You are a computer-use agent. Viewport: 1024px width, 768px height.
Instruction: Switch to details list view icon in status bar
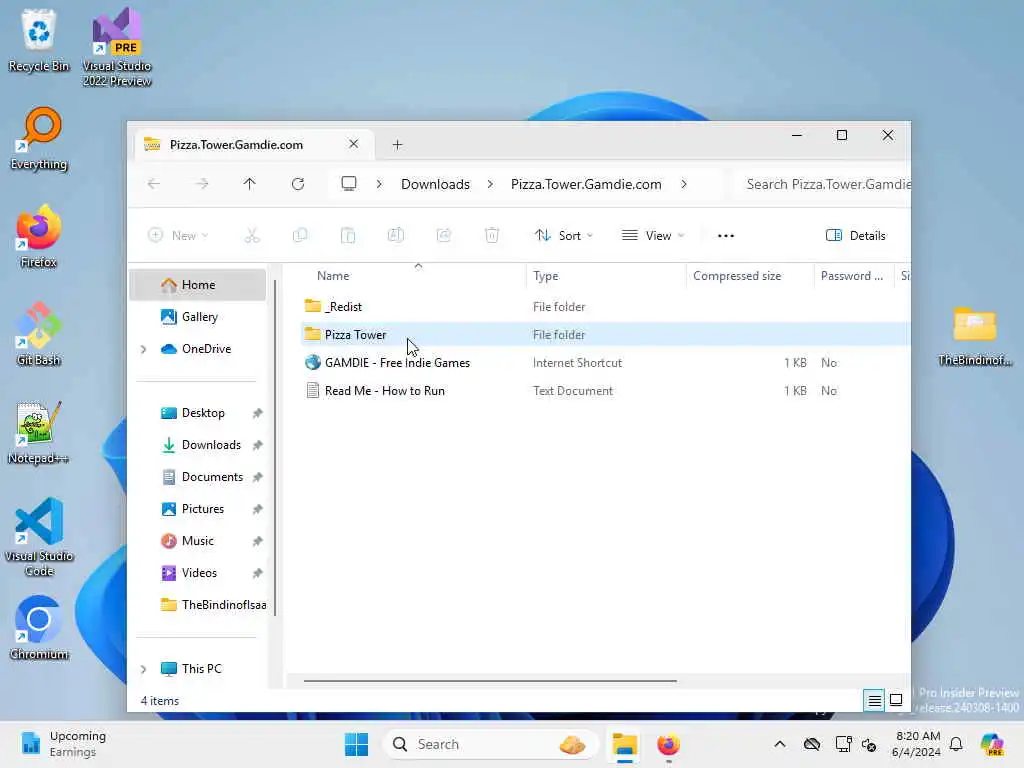click(x=874, y=701)
